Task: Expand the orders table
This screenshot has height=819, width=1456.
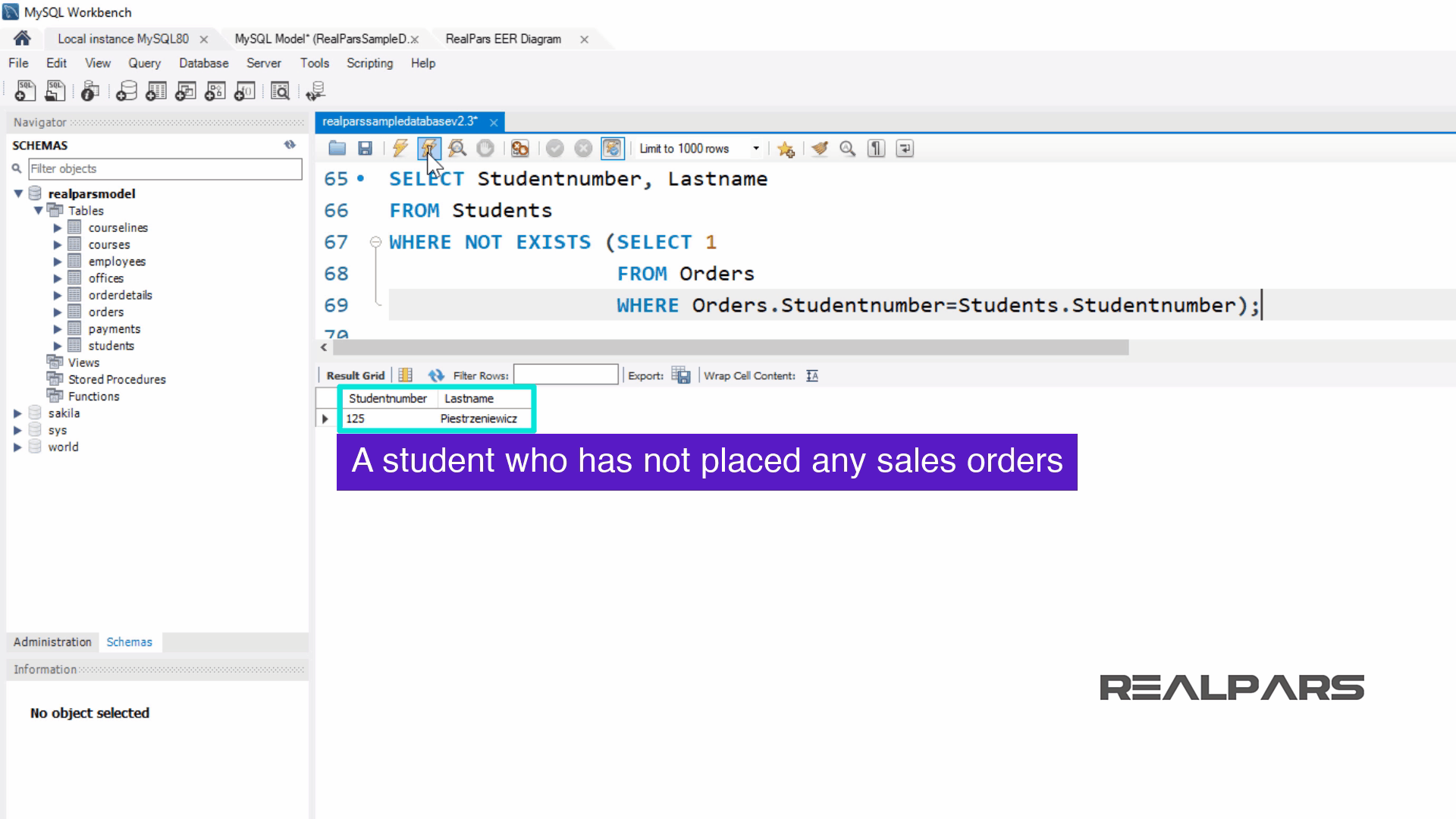Action: click(58, 312)
